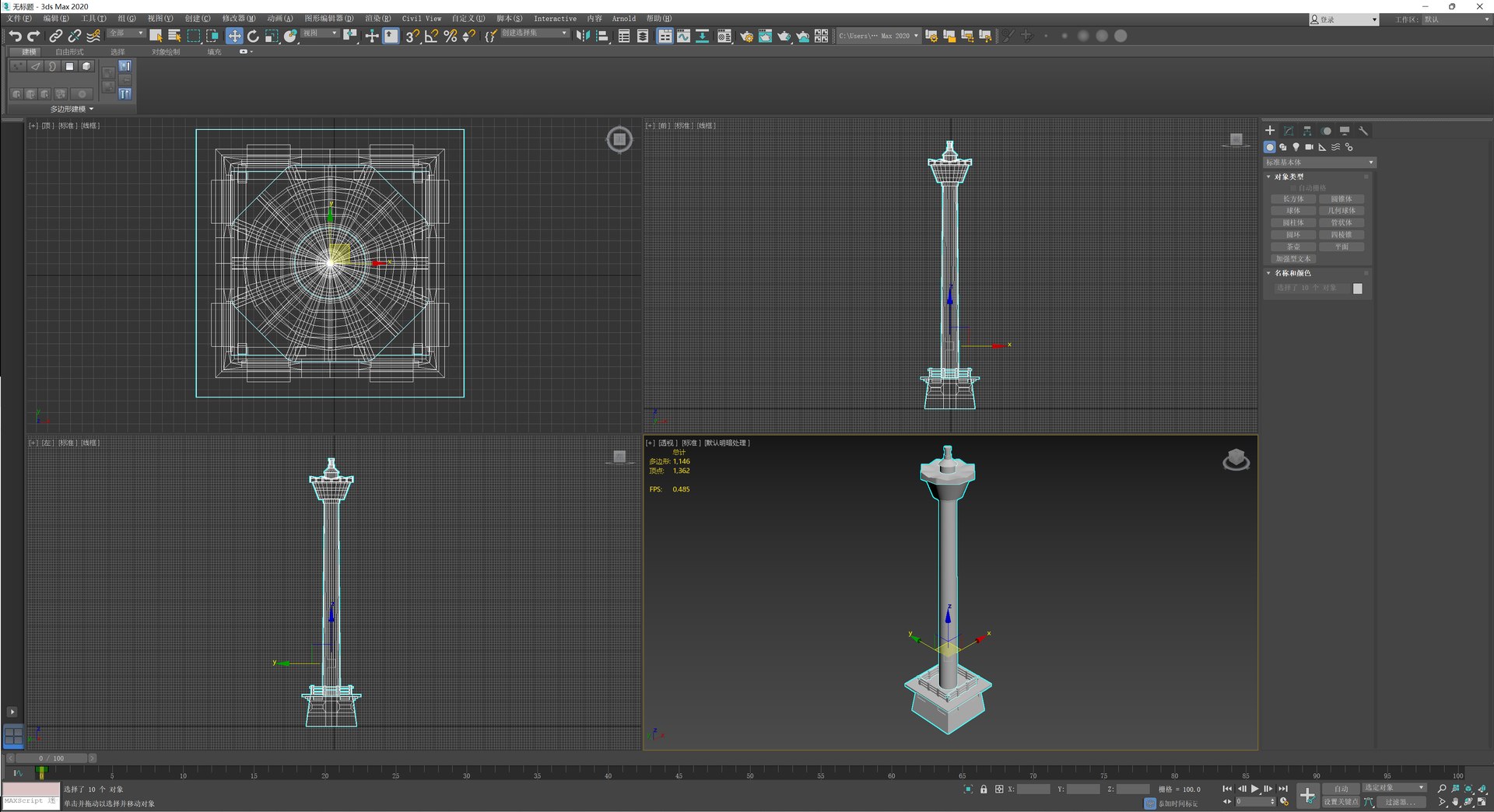Expand the 多边形建模 panel dropdown

72,109
